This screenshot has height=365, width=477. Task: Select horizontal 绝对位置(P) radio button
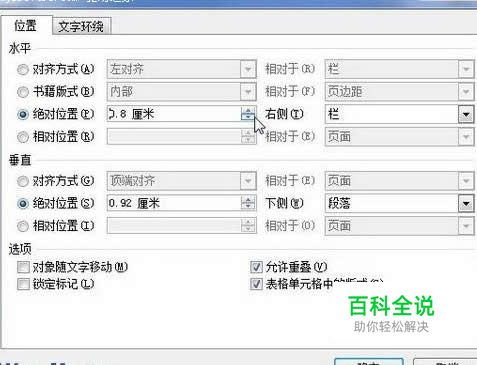(23, 114)
